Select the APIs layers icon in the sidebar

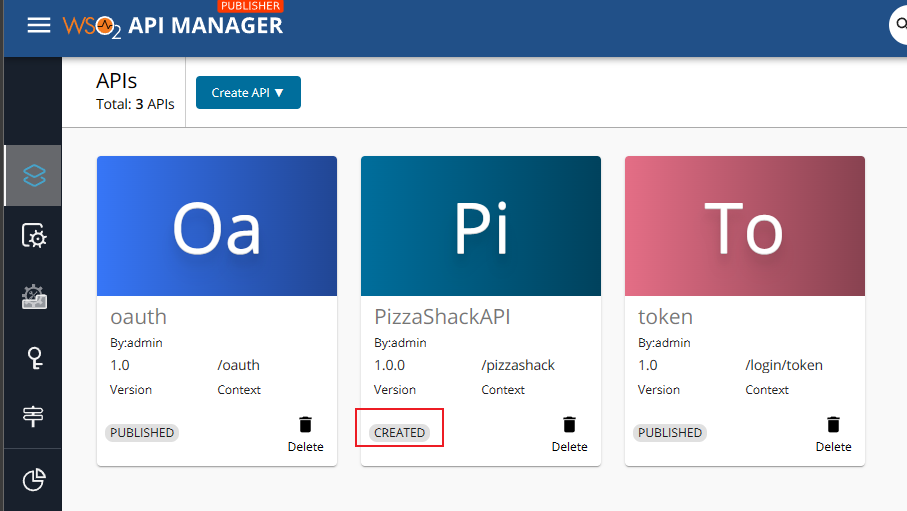click(x=34, y=175)
